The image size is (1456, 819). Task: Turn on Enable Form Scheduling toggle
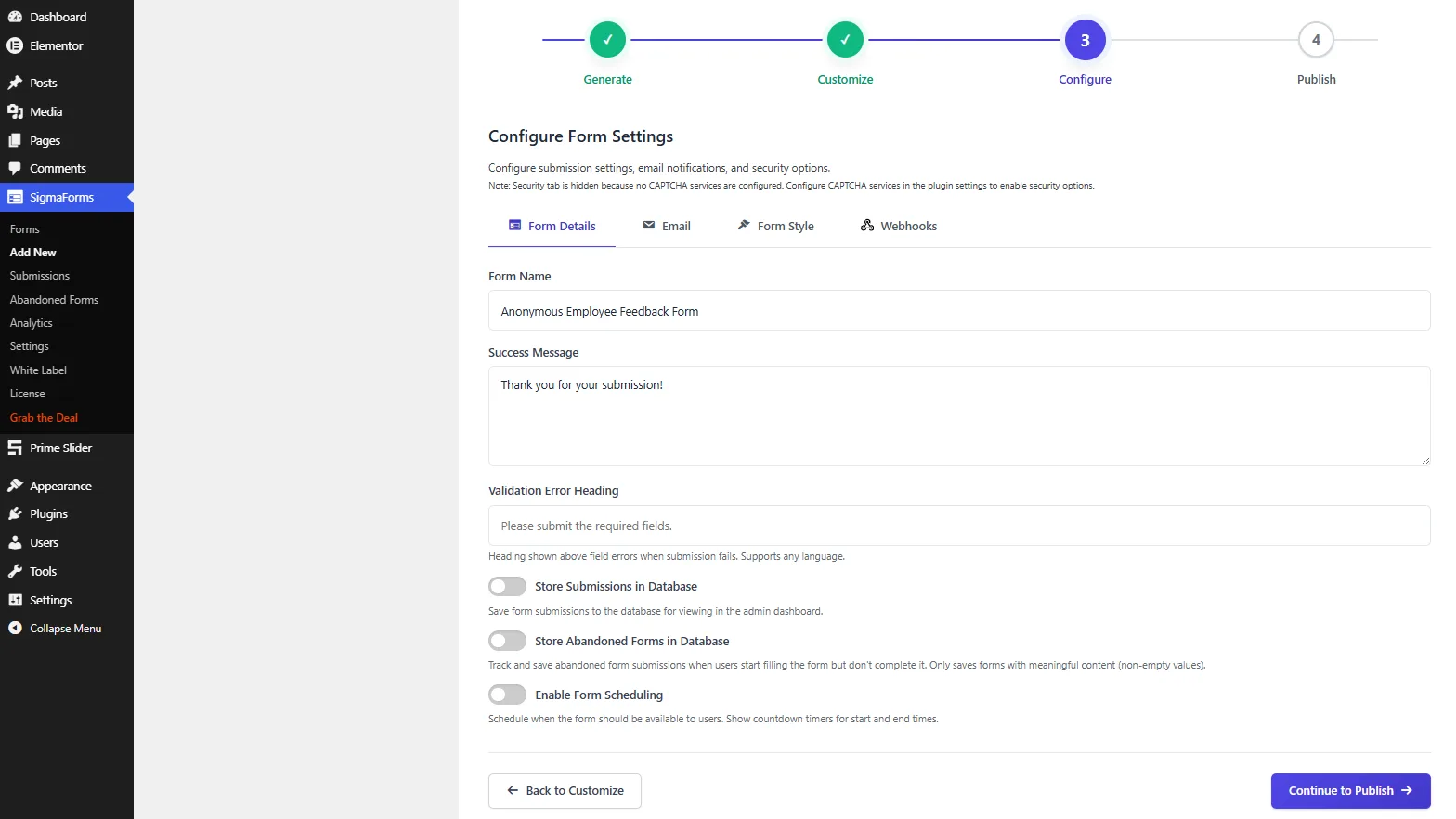pos(507,695)
